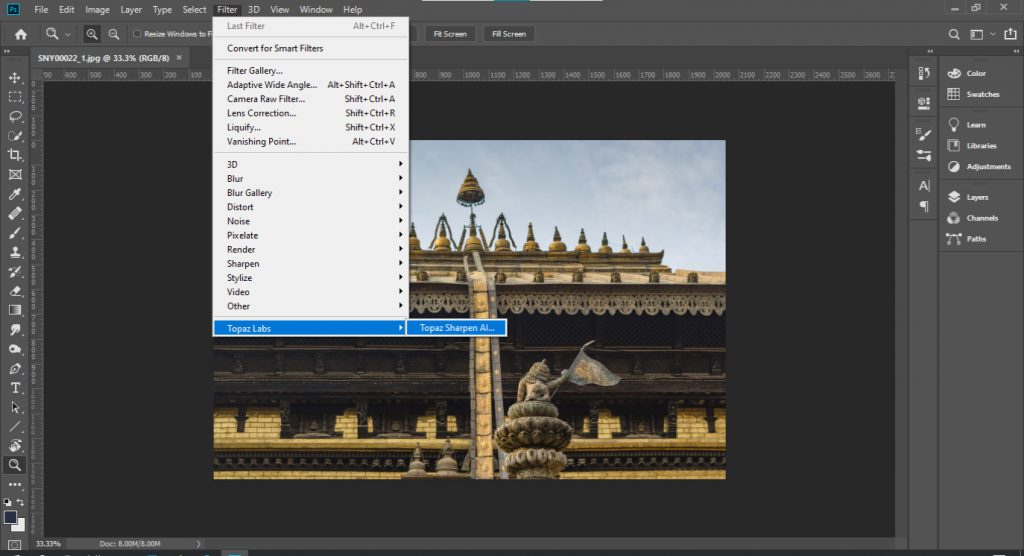Select the Horizontal Type tool
This screenshot has height=556, width=1024.
[x=15, y=388]
